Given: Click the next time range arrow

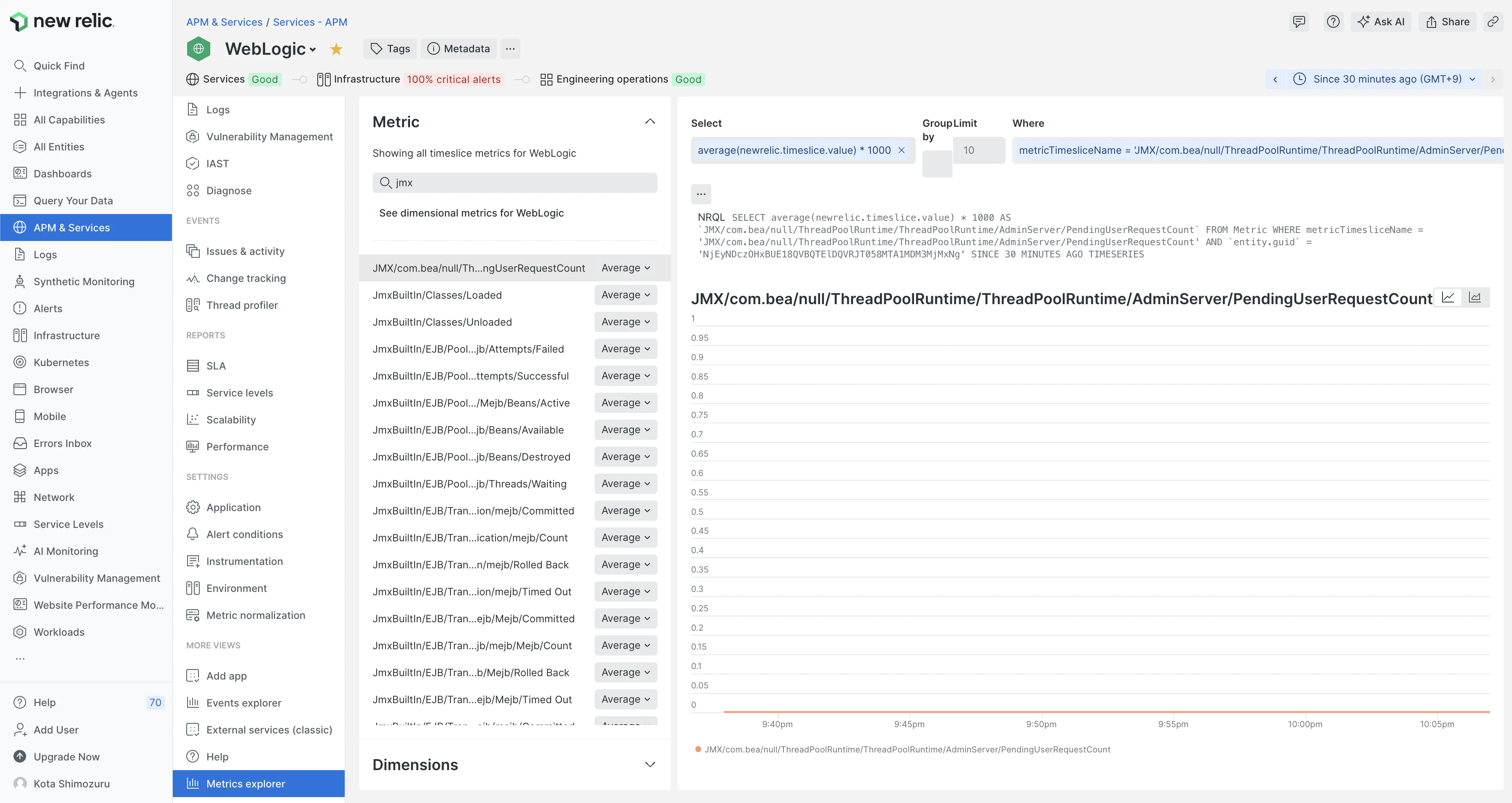Looking at the screenshot, I should (1493, 79).
